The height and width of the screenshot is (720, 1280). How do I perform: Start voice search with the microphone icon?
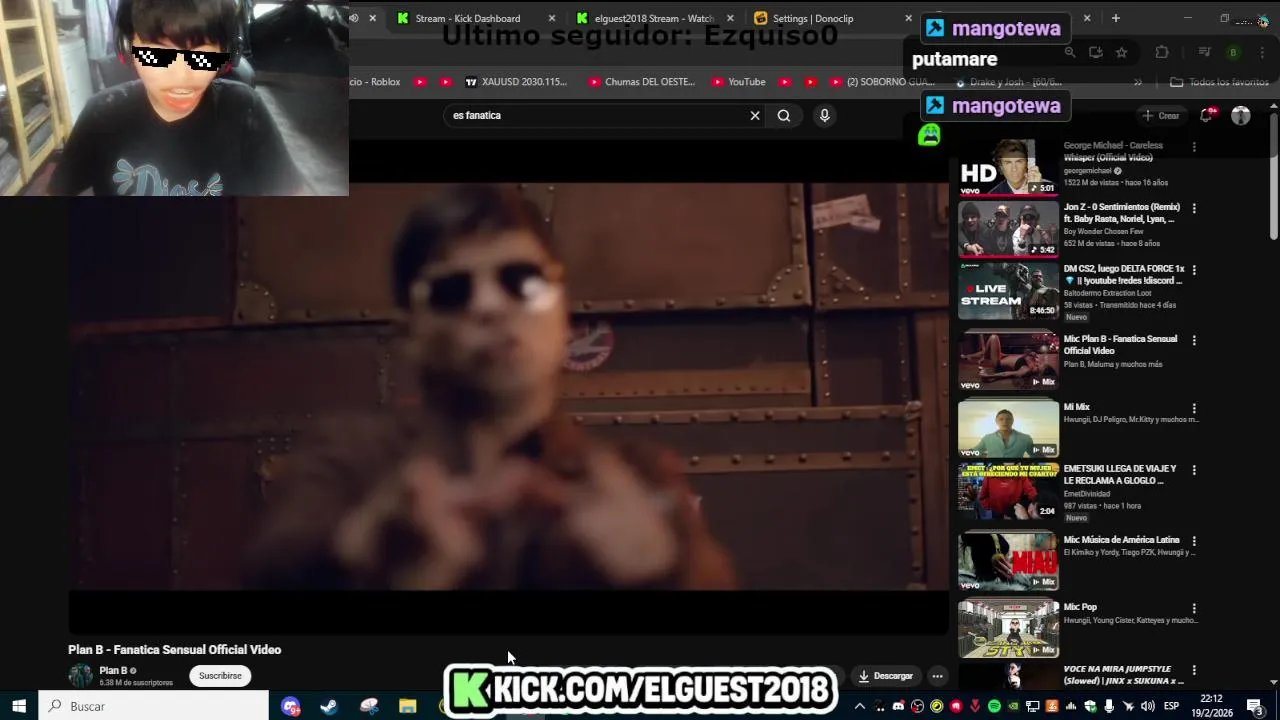[824, 115]
